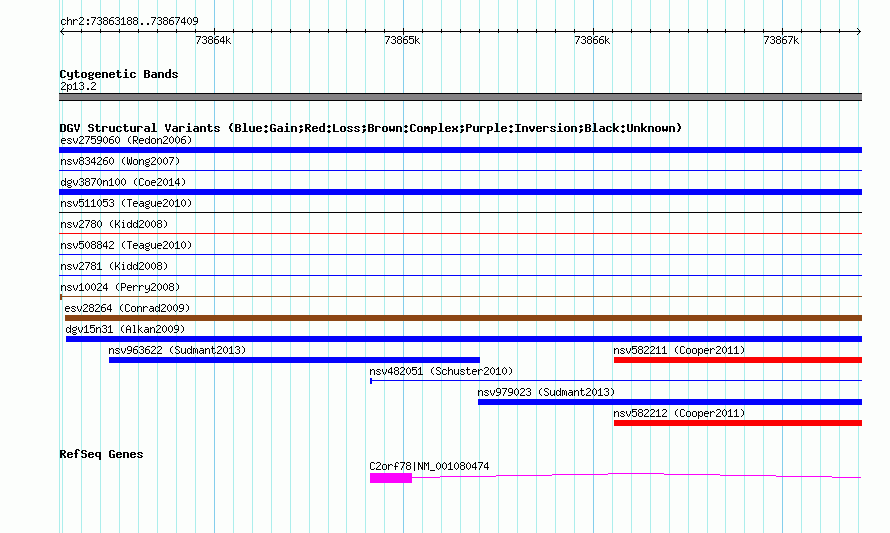Image resolution: width=890 pixels, height=533 pixels.
Task: Click the black nsv511053 unknown line
Action: [x=460, y=212]
